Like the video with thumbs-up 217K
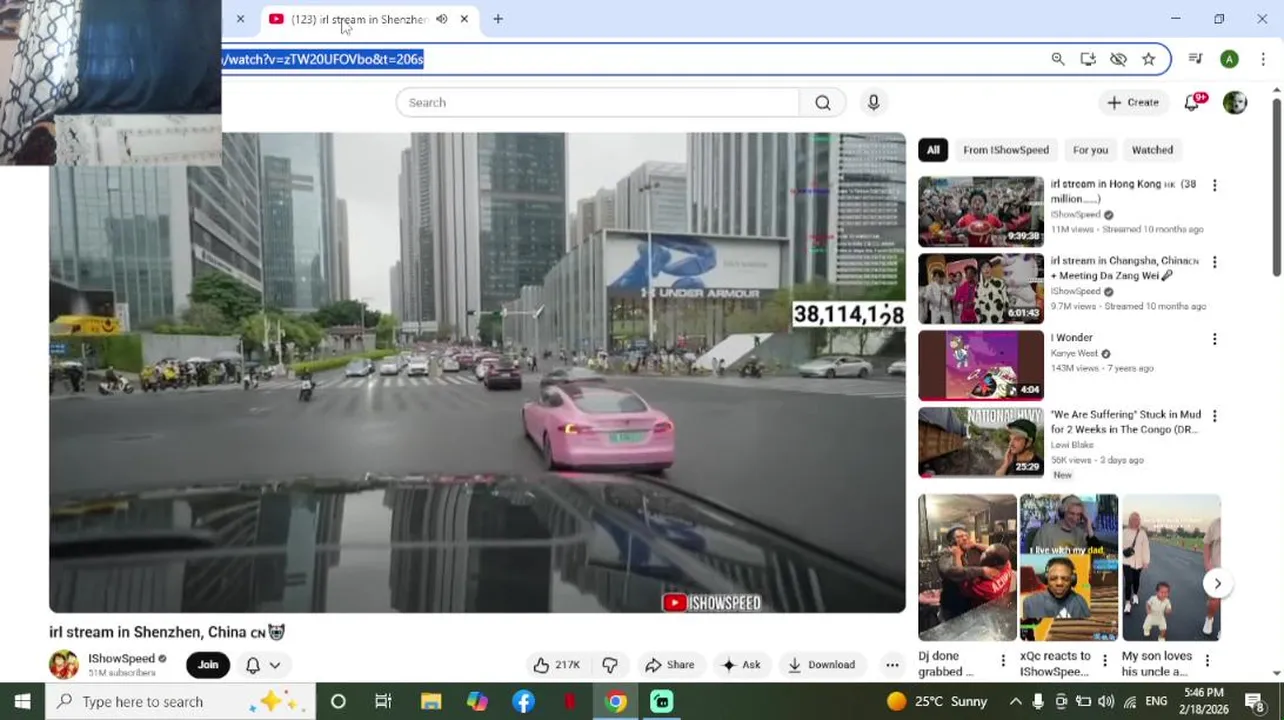The width and height of the screenshot is (1284, 720). click(x=557, y=665)
